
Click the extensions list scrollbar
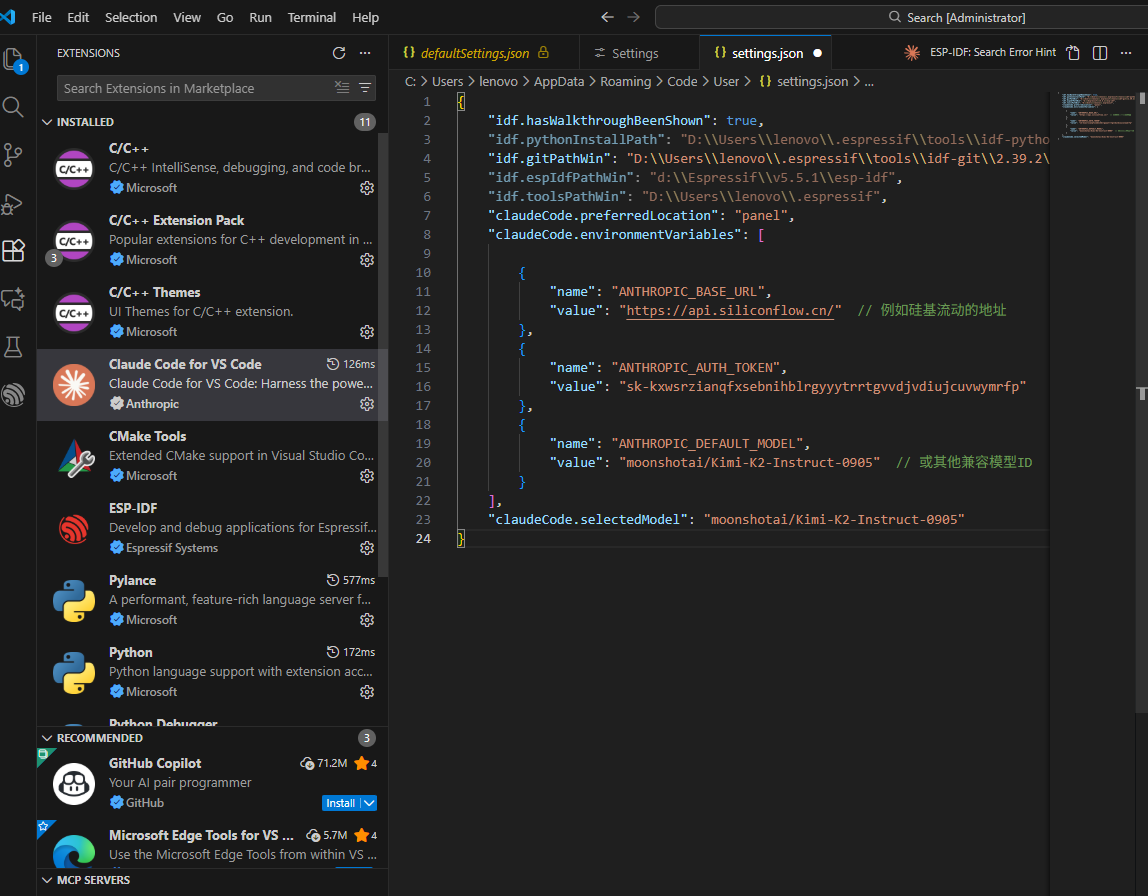point(382,355)
